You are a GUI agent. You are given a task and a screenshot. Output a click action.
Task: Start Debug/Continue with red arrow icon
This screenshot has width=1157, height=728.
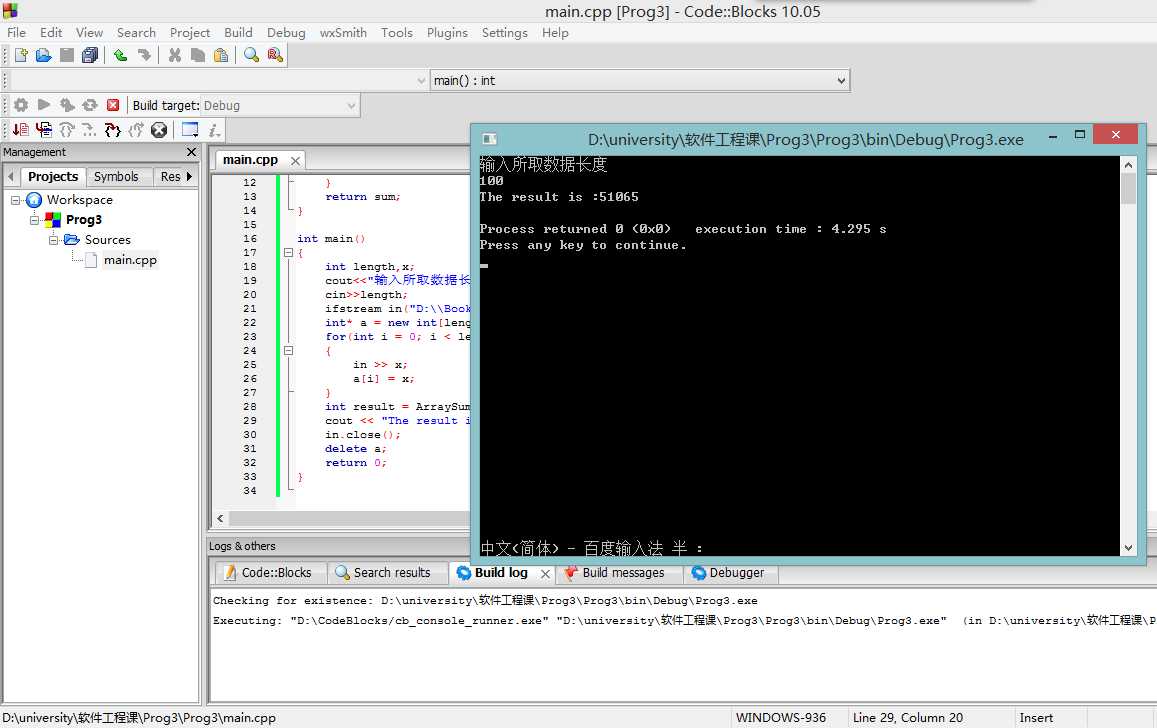21,131
